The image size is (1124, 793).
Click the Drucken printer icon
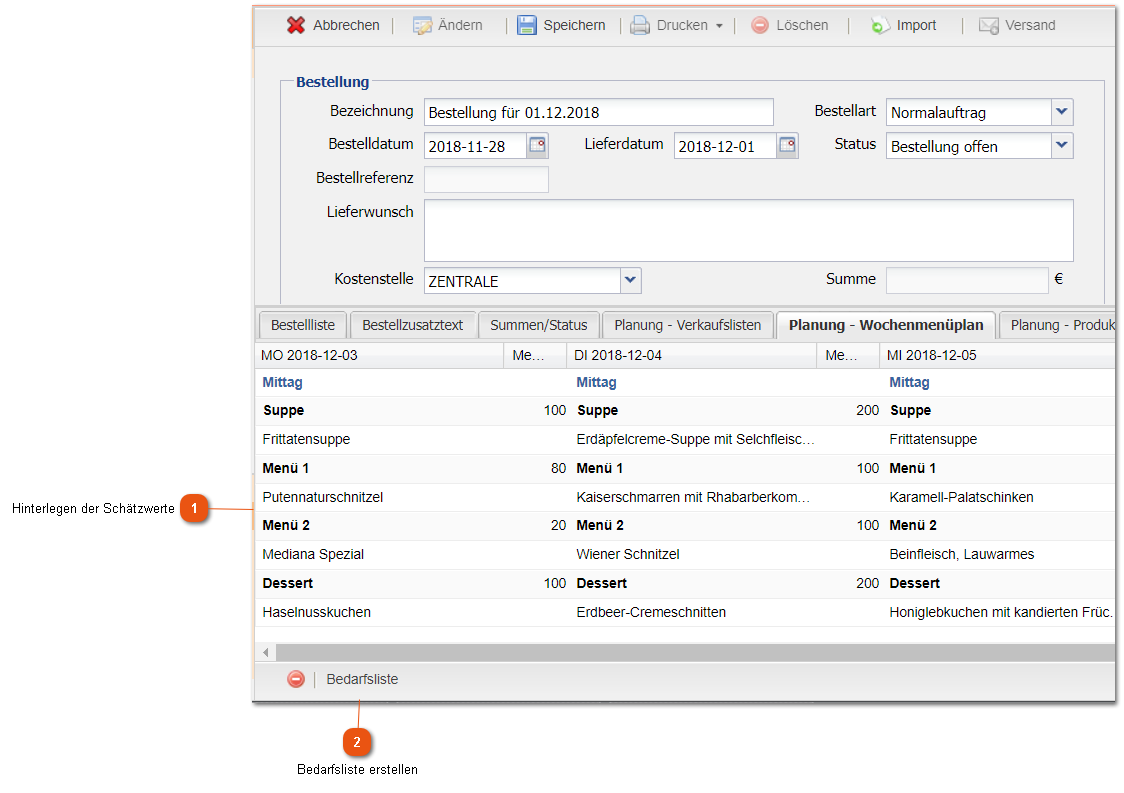coord(640,26)
